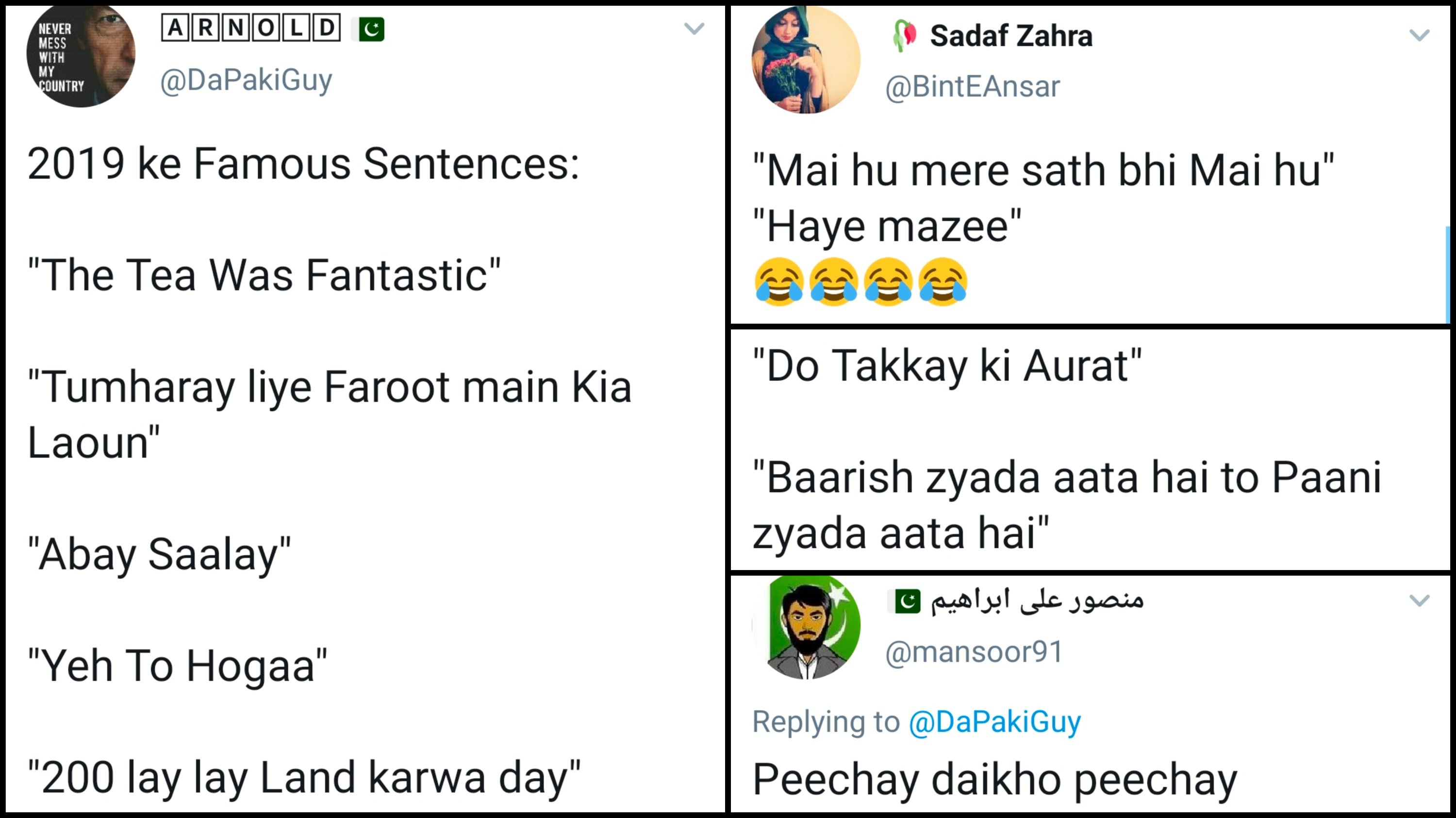Click the Urdu display name منصور علی ابراہیم
Image resolution: width=1456 pixels, height=818 pixels.
coord(1037,599)
